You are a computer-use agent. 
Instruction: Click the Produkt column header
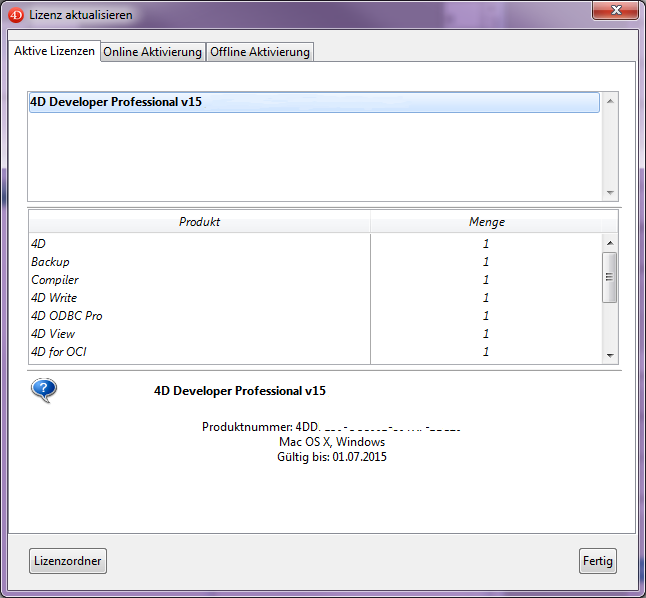199,222
